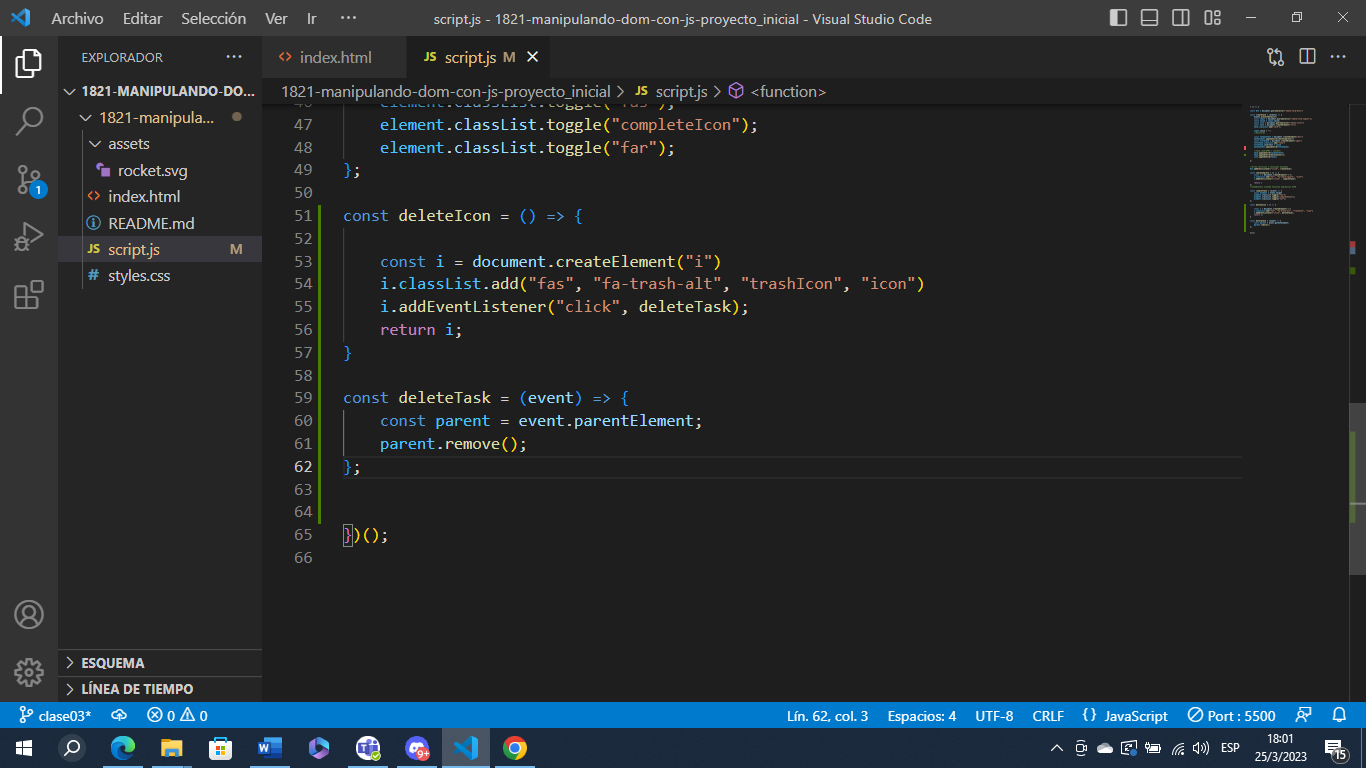The image size is (1366, 768).
Task: Open Explorer Views and More Actions ellipsis
Action: coord(234,57)
